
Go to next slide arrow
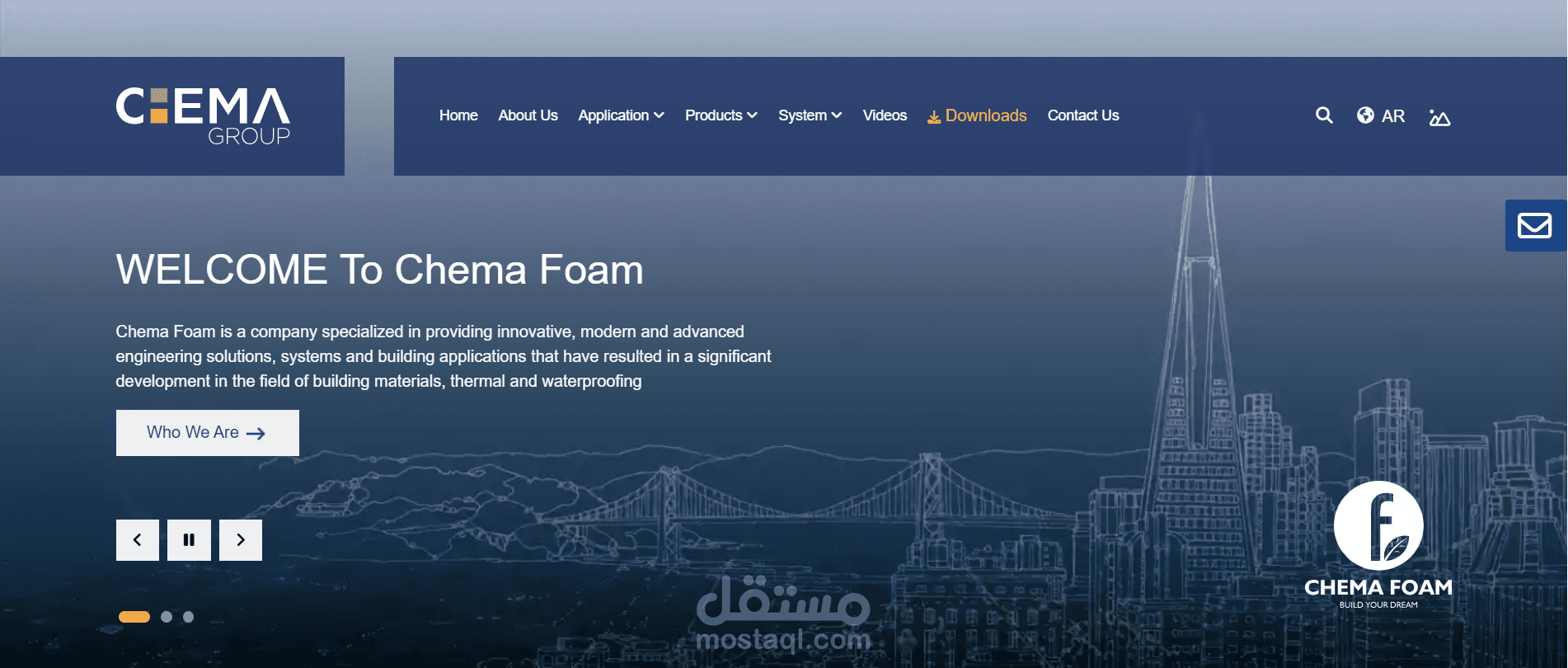(241, 540)
